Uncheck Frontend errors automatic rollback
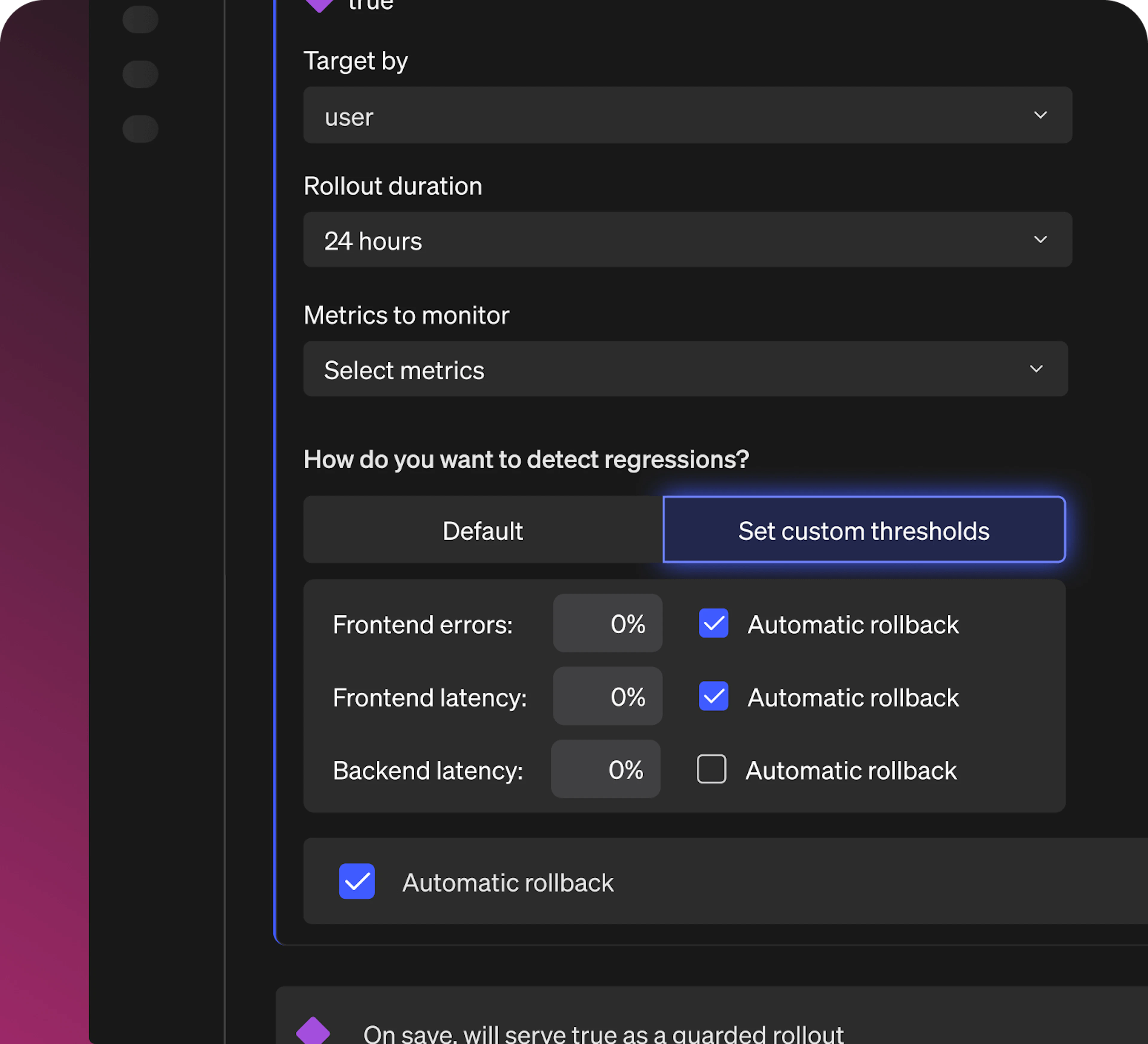 tap(713, 623)
